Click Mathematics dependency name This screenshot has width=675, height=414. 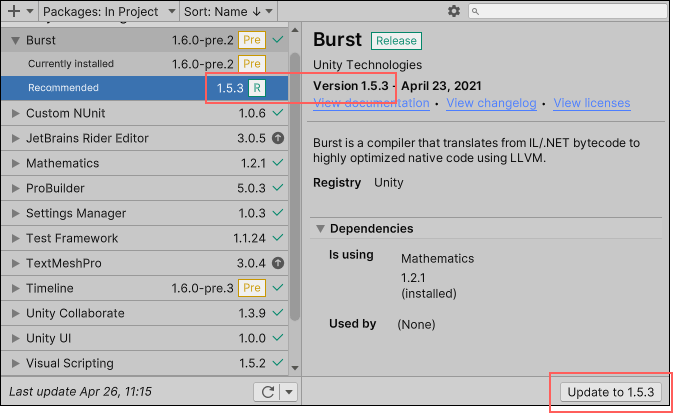(437, 259)
